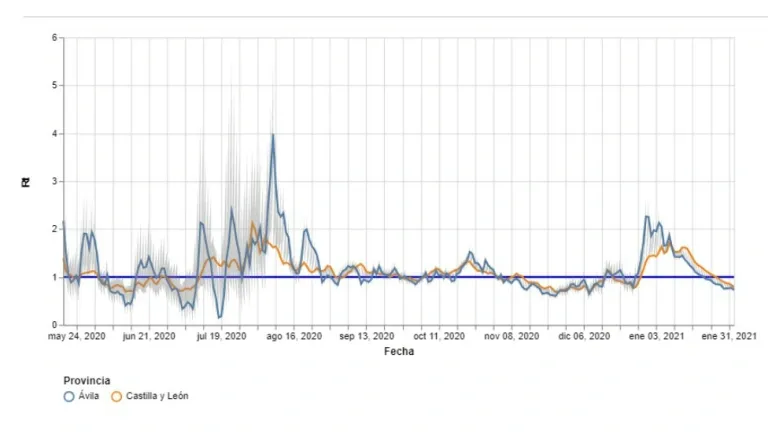Image resolution: width=768 pixels, height=432 pixels.
Task: Pick the 'sep 13, 2020' date tick
Action: pos(368,337)
